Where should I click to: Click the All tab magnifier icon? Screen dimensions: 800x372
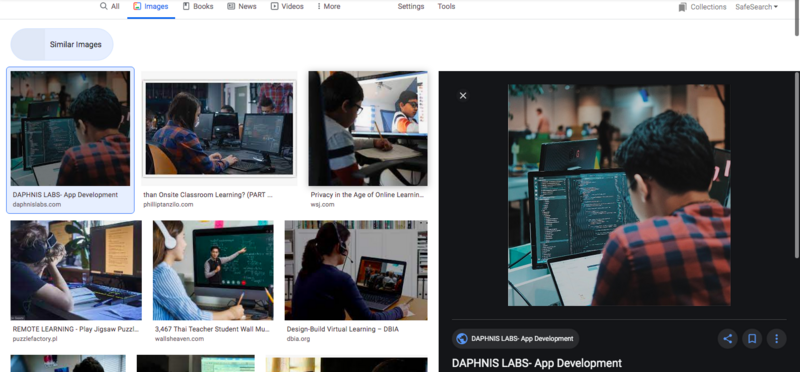[x=104, y=6]
